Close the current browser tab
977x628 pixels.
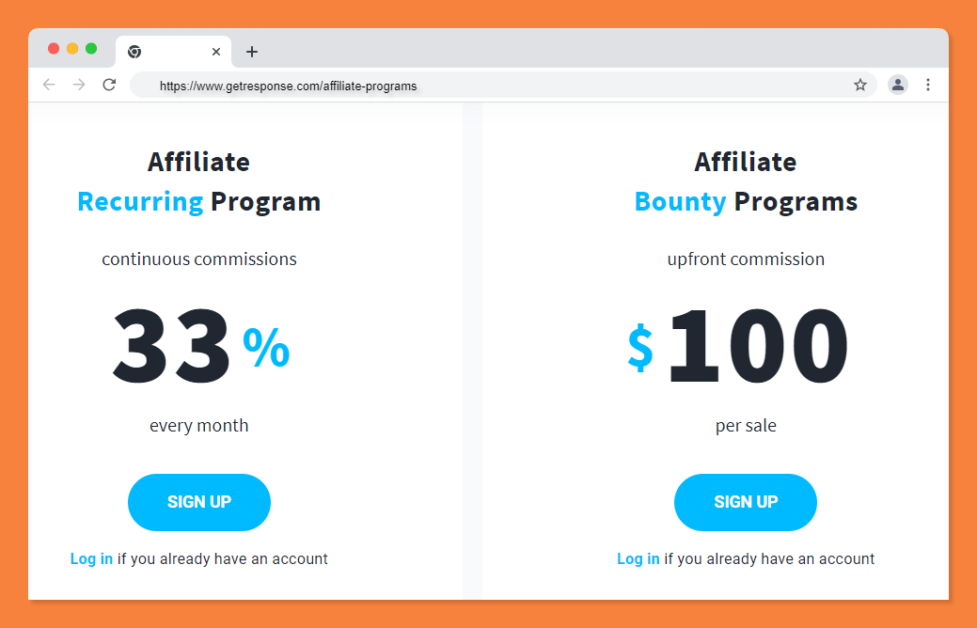tap(216, 52)
